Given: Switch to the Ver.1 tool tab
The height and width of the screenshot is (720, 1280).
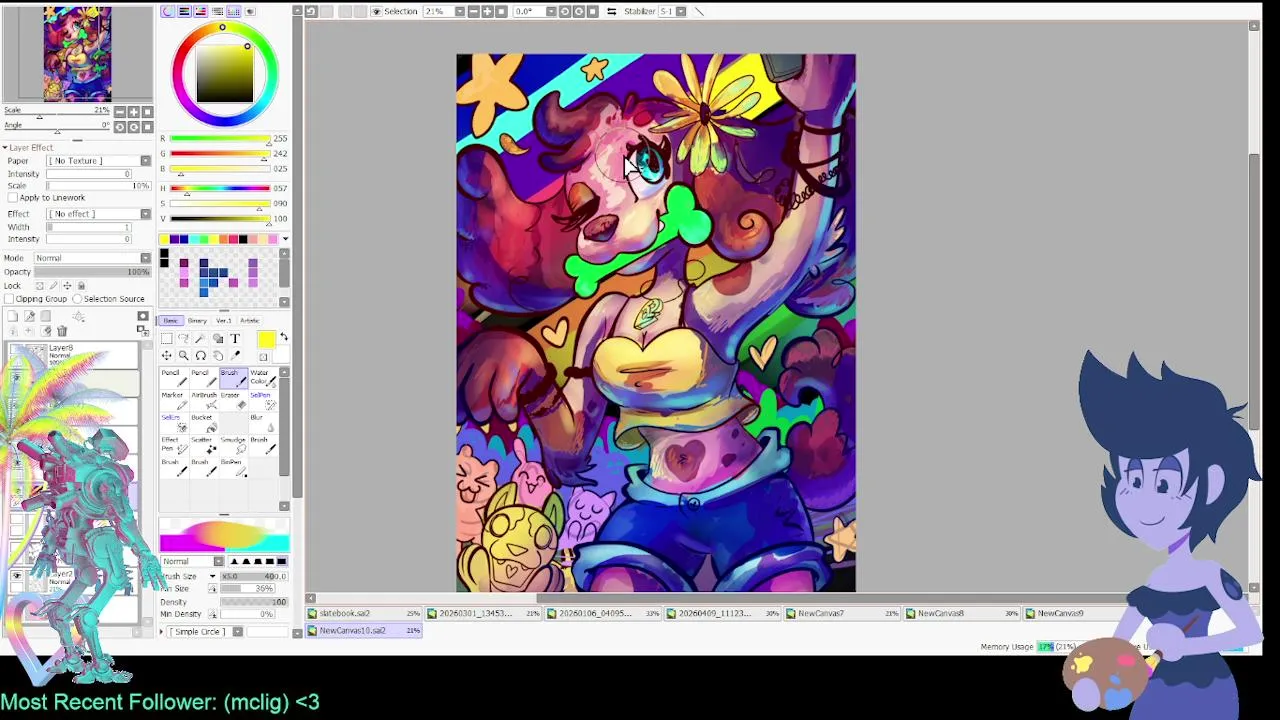Looking at the screenshot, I should 224,321.
